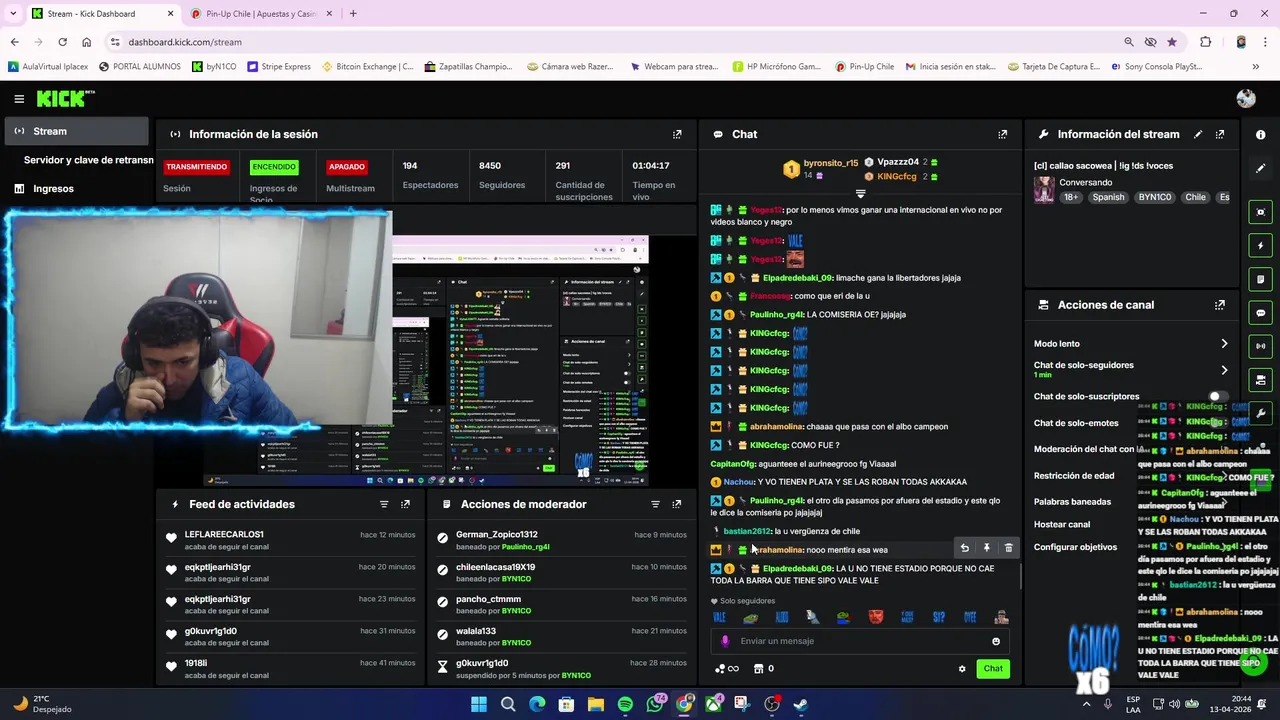Click the webcam stream preview
Image resolution: width=1280 pixels, height=720 pixels.
(197, 320)
